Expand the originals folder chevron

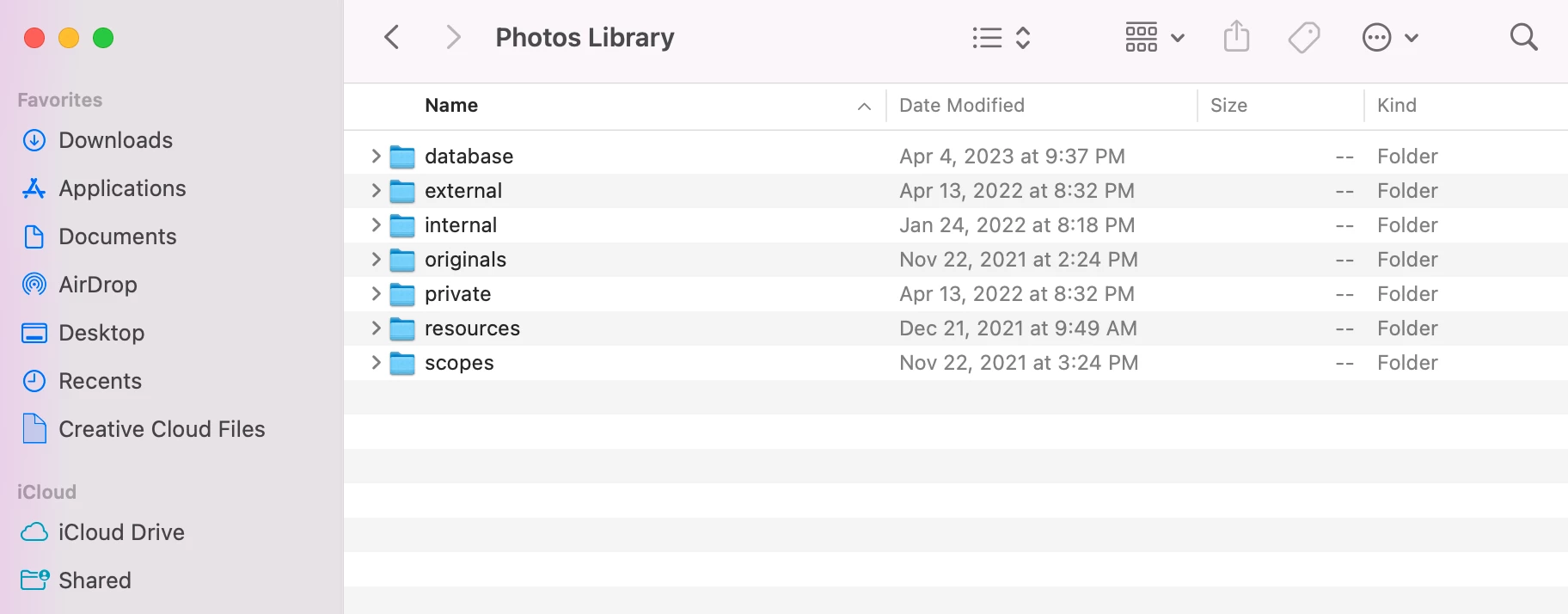(376, 259)
